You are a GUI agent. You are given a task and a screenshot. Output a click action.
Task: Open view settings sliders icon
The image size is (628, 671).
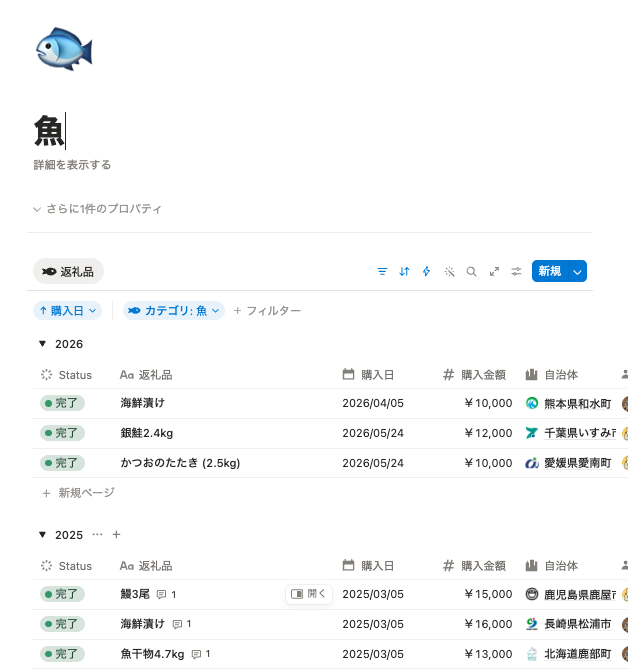516,271
